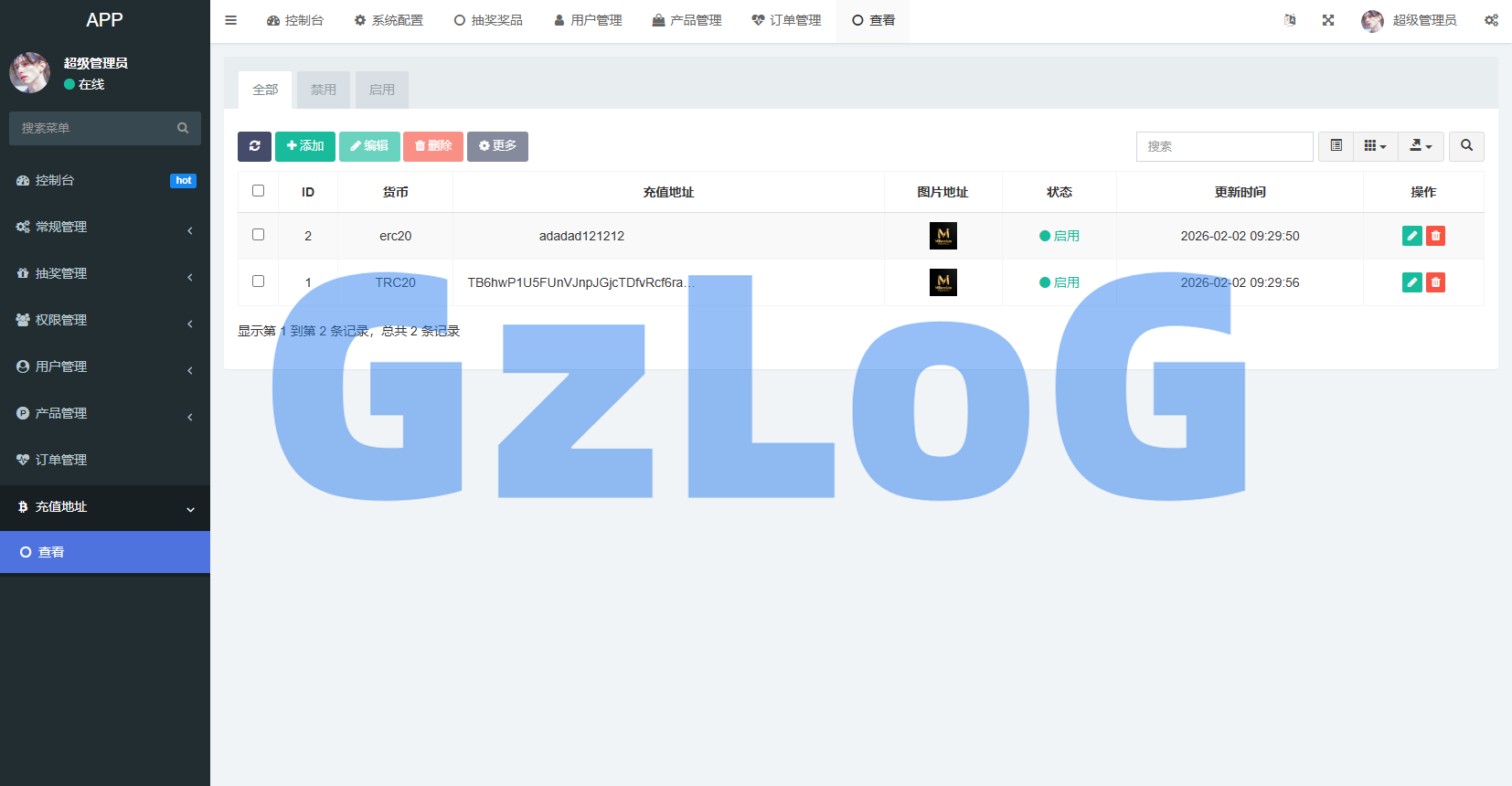Open the common search magnifier button
The width and height of the screenshot is (1512, 786).
pyautogui.click(x=1466, y=146)
